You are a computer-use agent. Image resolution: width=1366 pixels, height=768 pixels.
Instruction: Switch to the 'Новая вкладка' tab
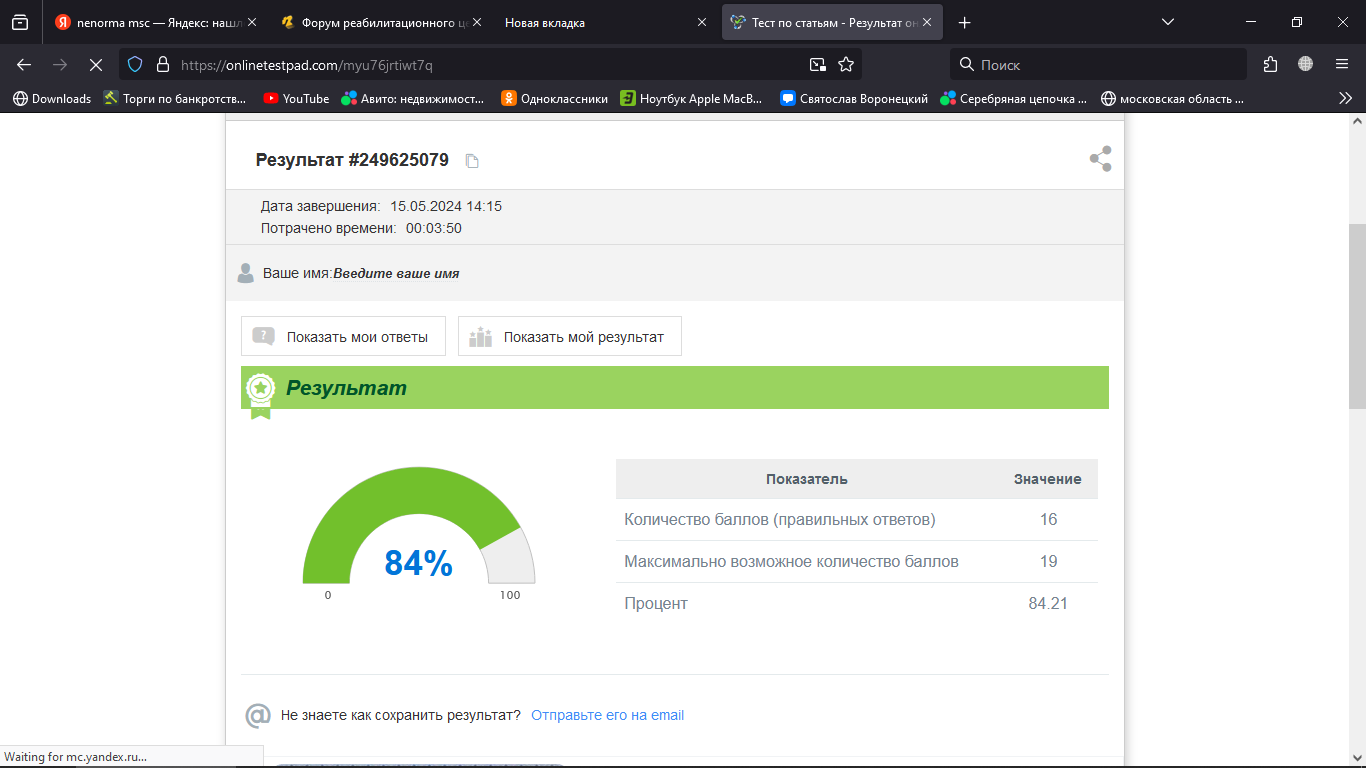[545, 22]
